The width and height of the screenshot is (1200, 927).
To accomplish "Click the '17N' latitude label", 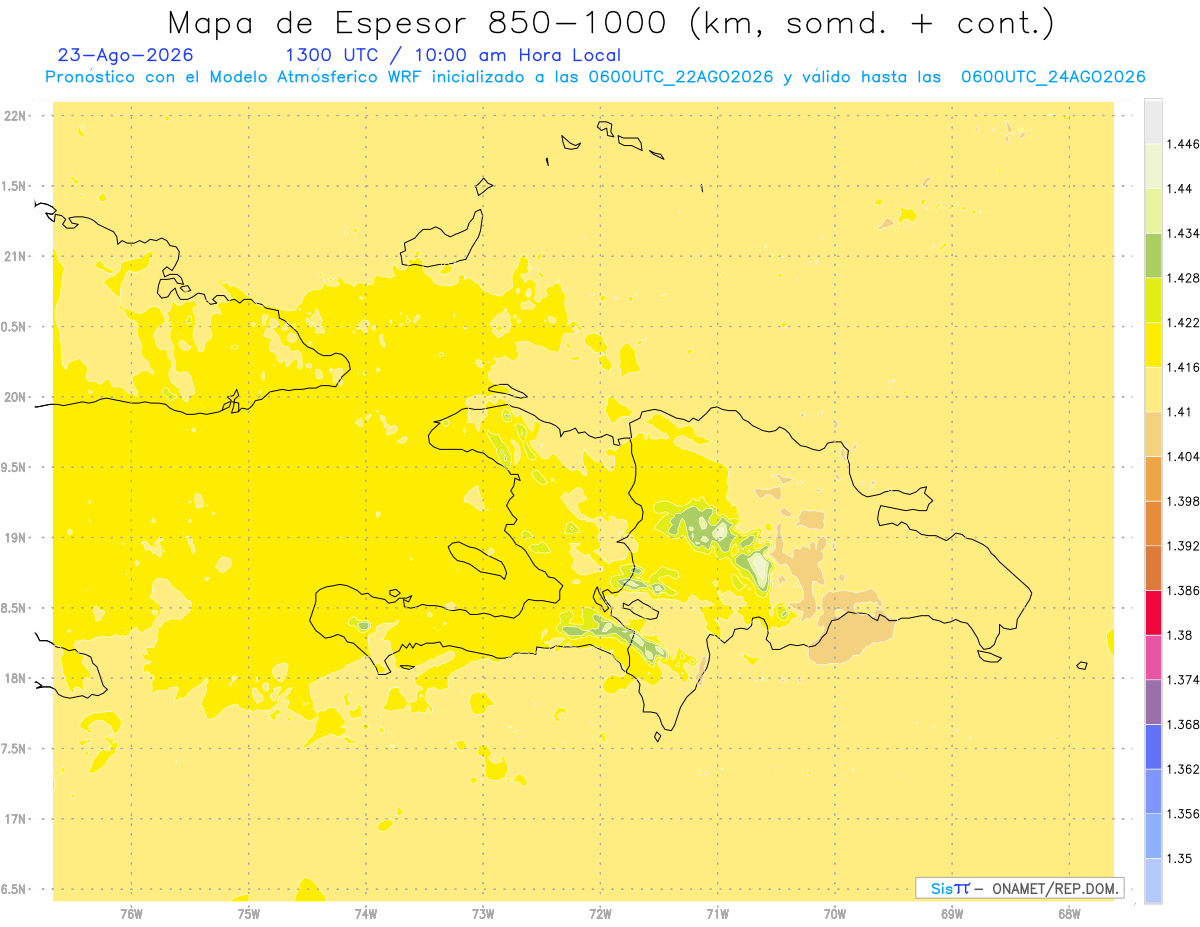I will (15, 819).
